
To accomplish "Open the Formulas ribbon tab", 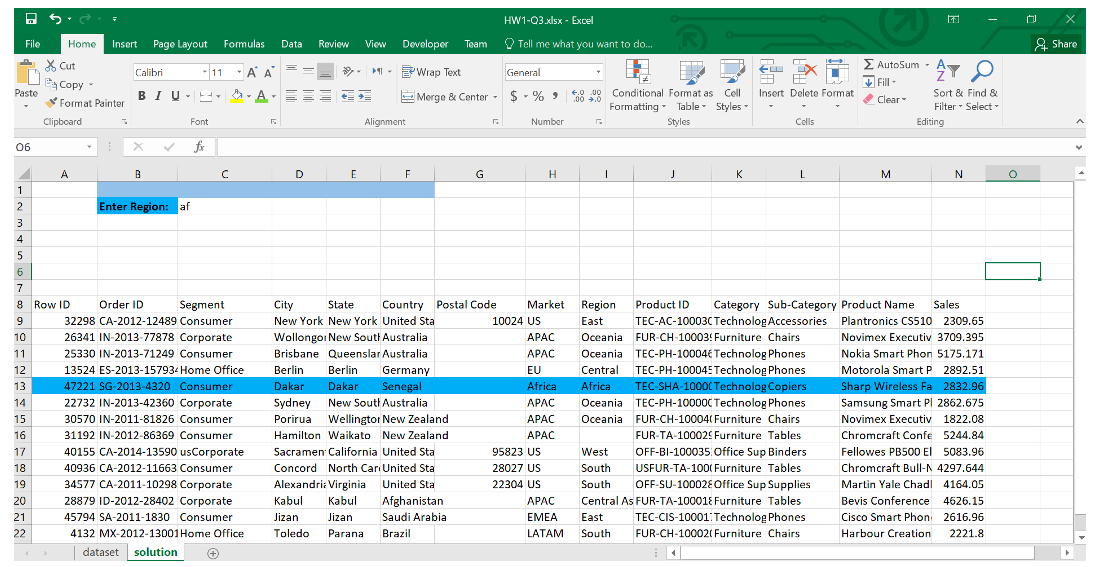I will 244,44.
